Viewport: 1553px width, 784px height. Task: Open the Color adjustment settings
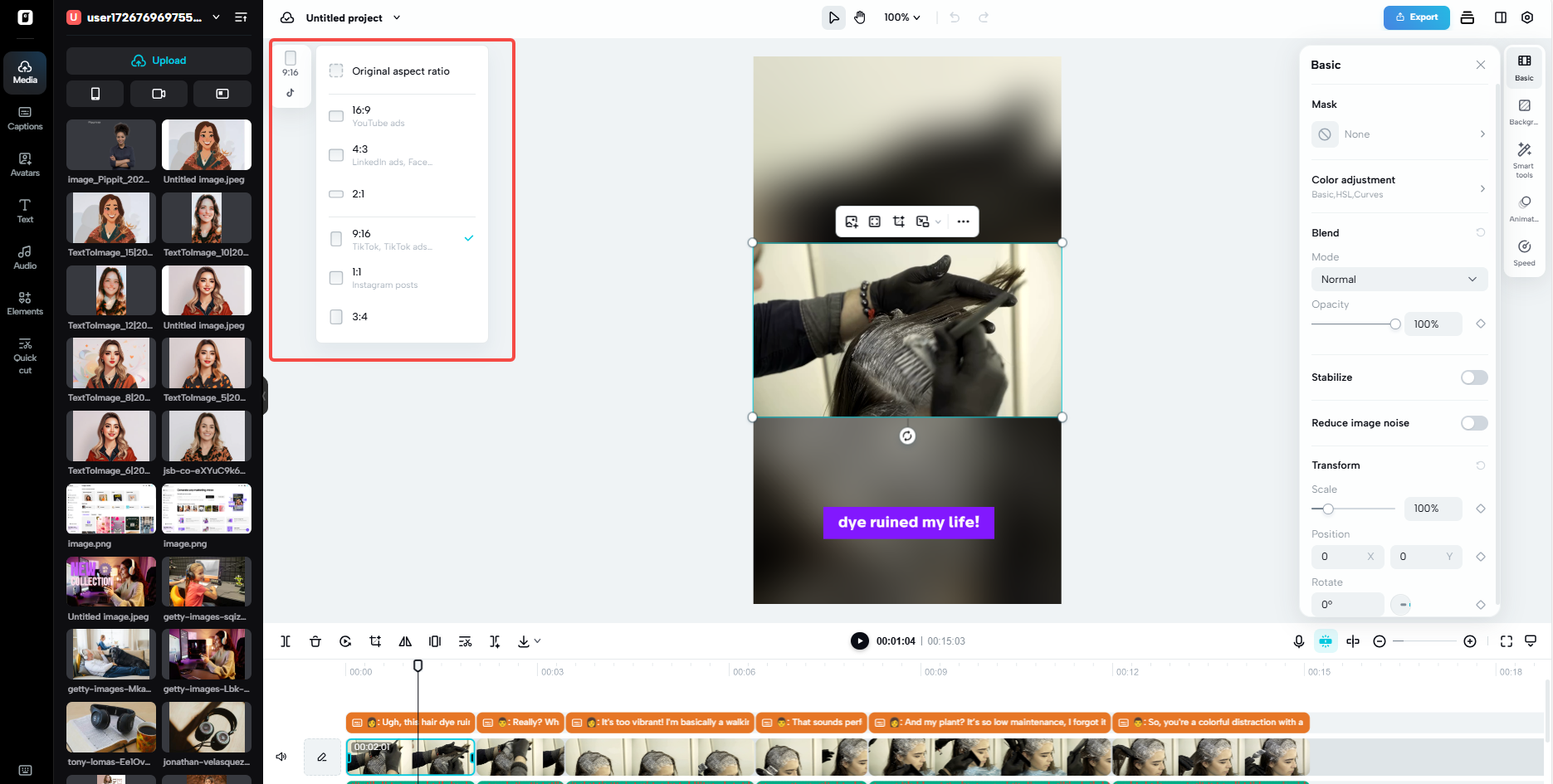pyautogui.click(x=1399, y=186)
